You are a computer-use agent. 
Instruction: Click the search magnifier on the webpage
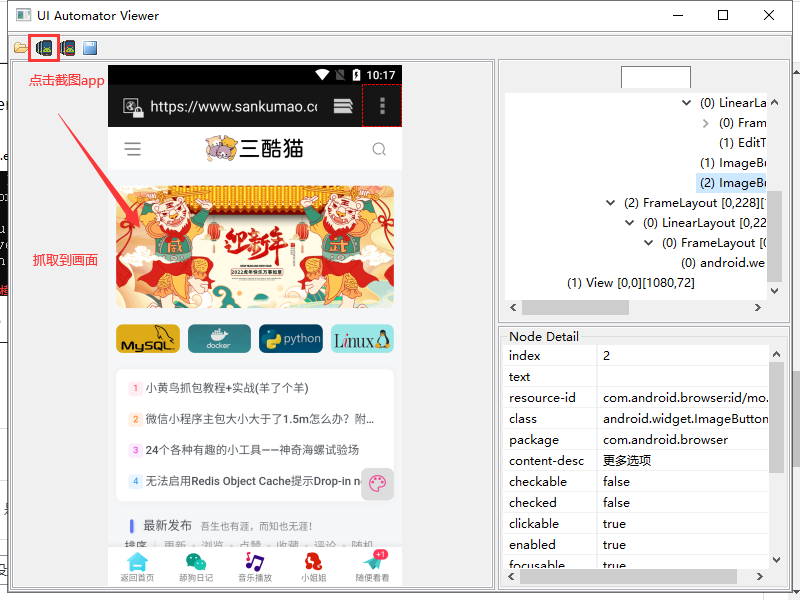click(379, 149)
